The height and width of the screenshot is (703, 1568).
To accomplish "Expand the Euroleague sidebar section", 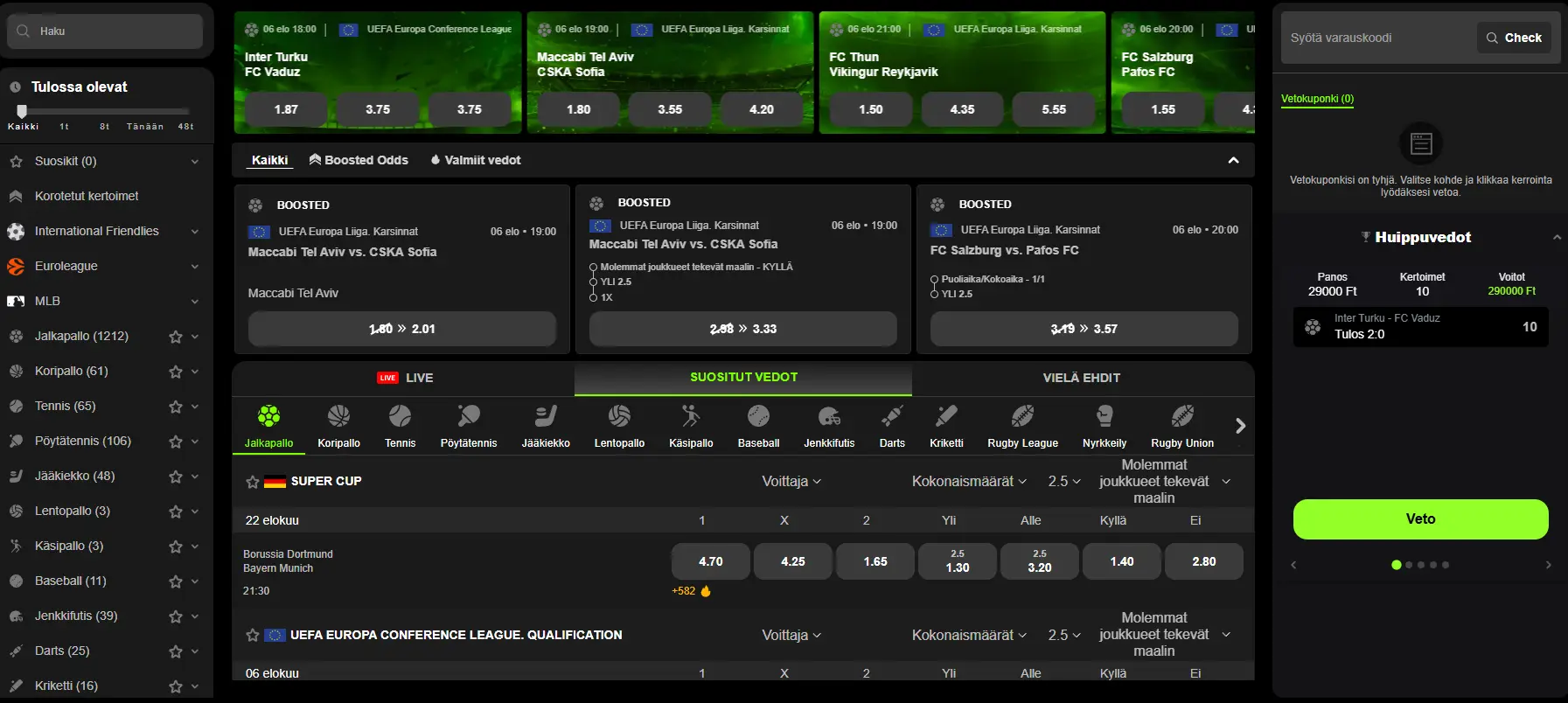I will [194, 267].
